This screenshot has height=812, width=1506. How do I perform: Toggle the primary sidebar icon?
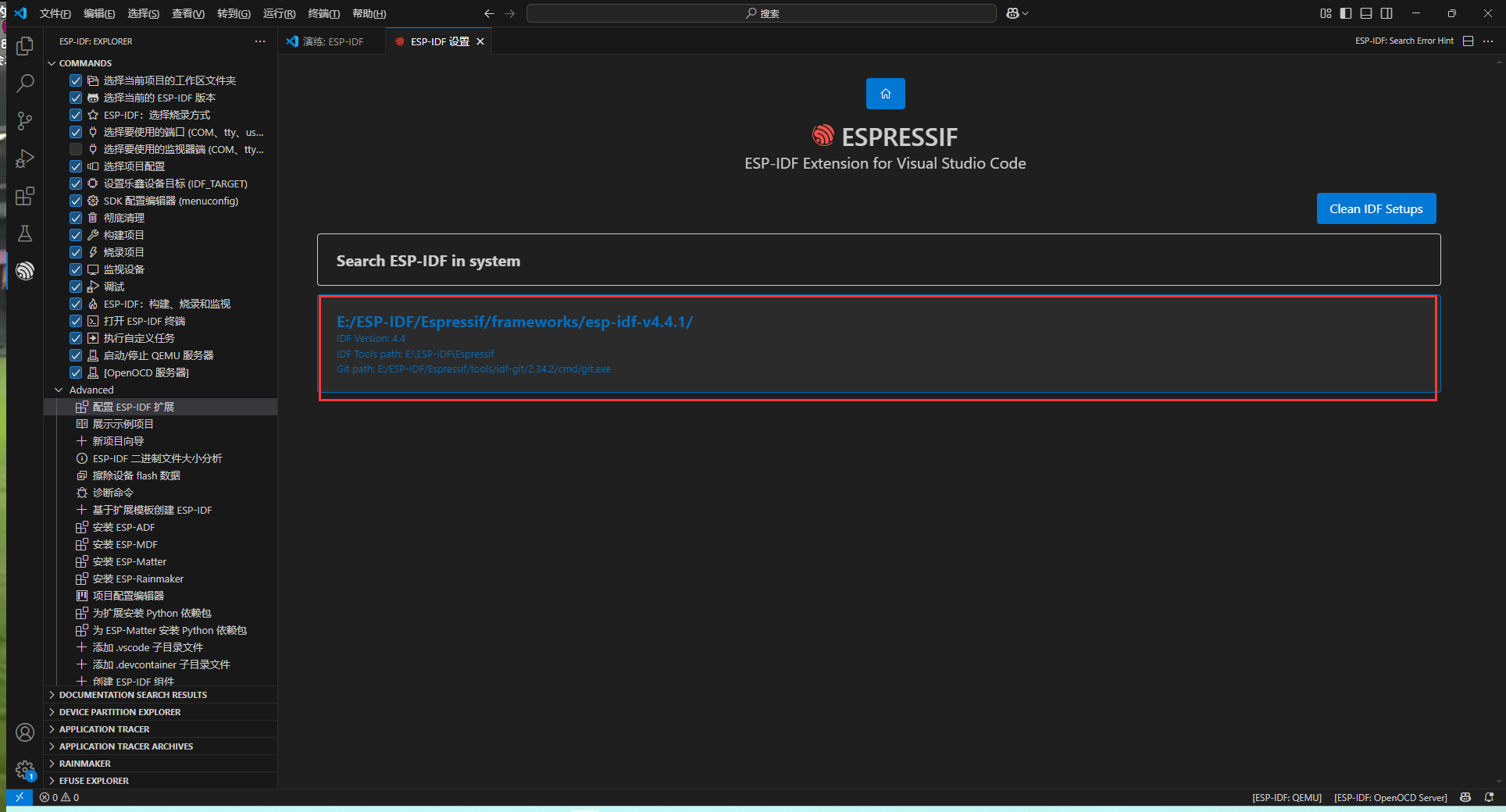click(x=1346, y=13)
